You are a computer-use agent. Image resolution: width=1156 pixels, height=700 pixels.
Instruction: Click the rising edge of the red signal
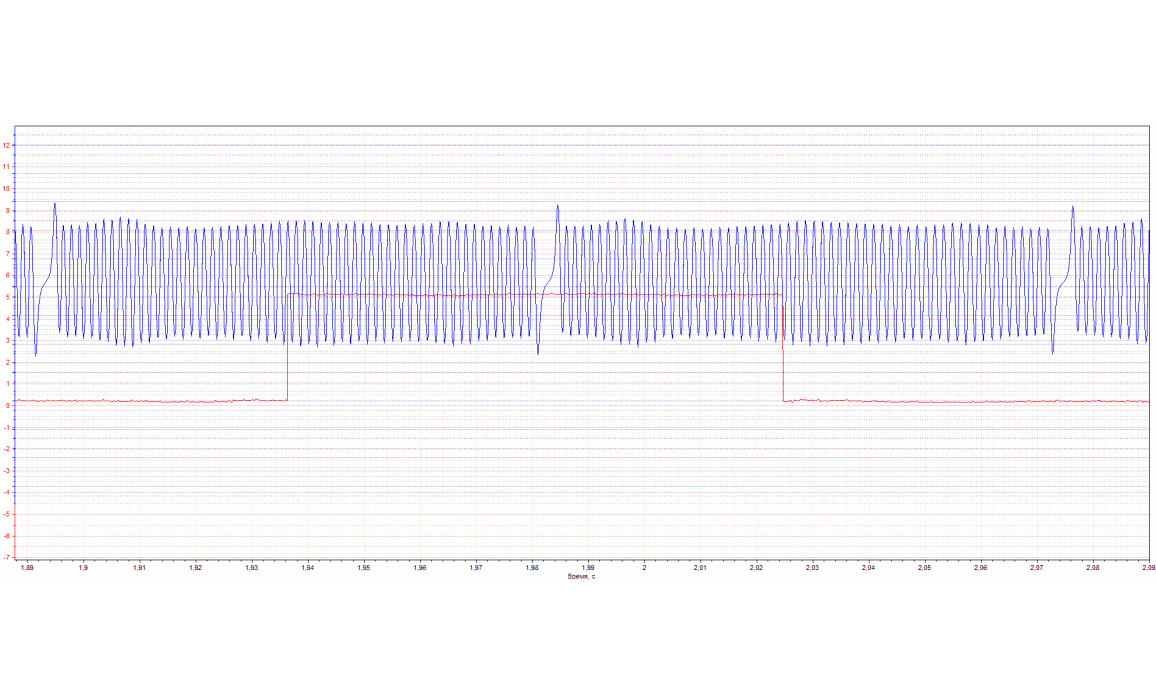point(288,347)
